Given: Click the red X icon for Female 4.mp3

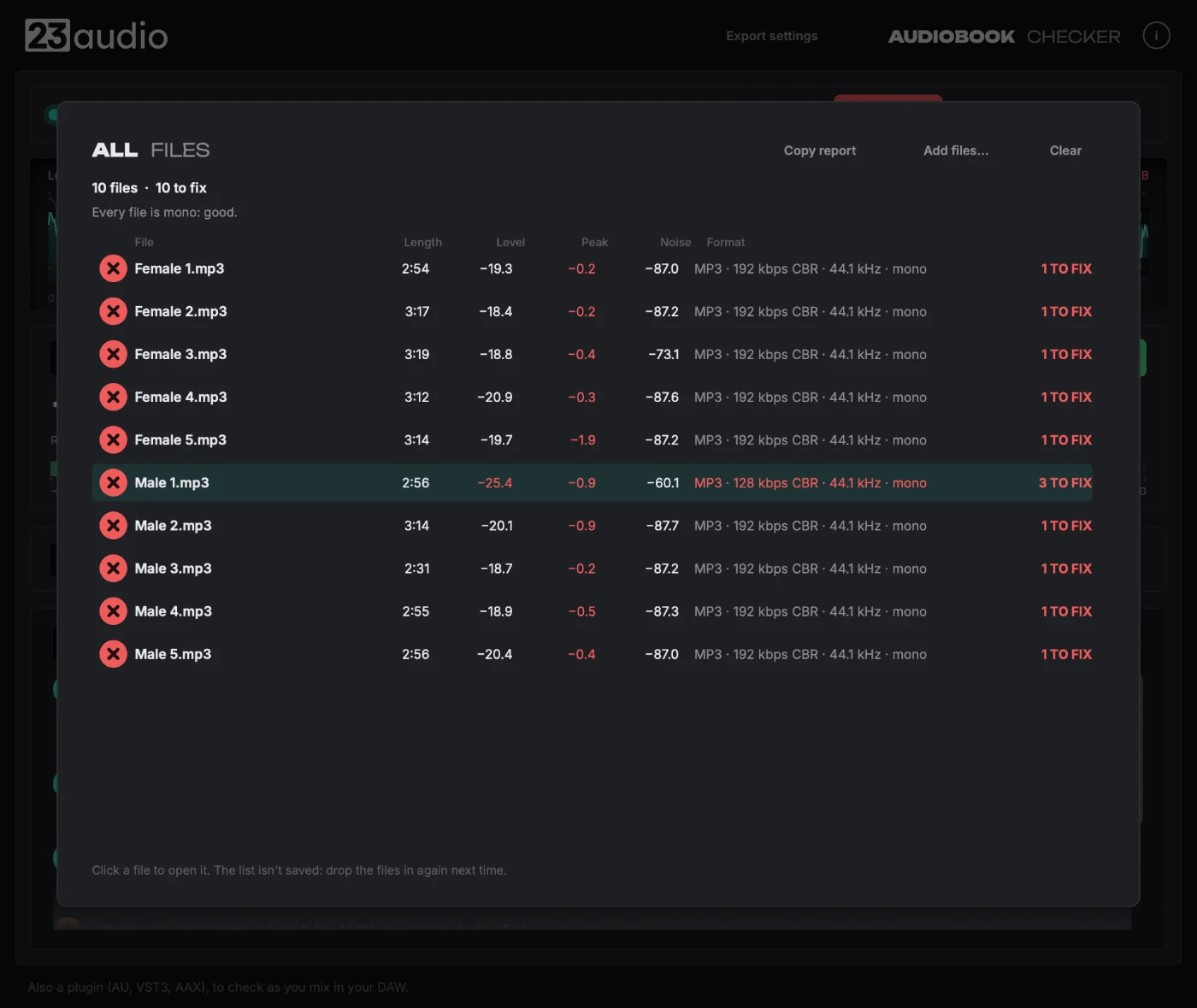Looking at the screenshot, I should (113, 397).
